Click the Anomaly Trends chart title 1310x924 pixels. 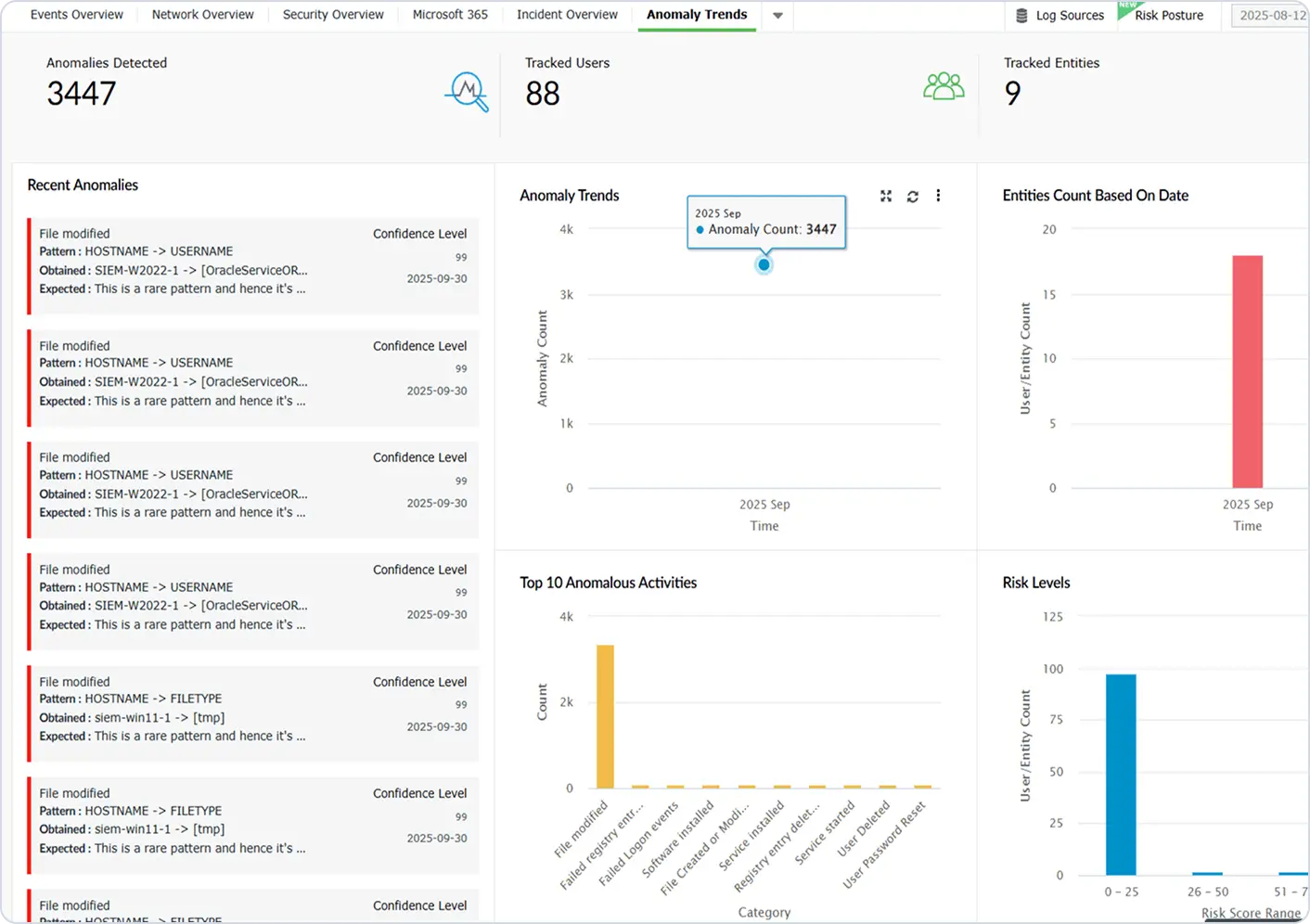[569, 196]
